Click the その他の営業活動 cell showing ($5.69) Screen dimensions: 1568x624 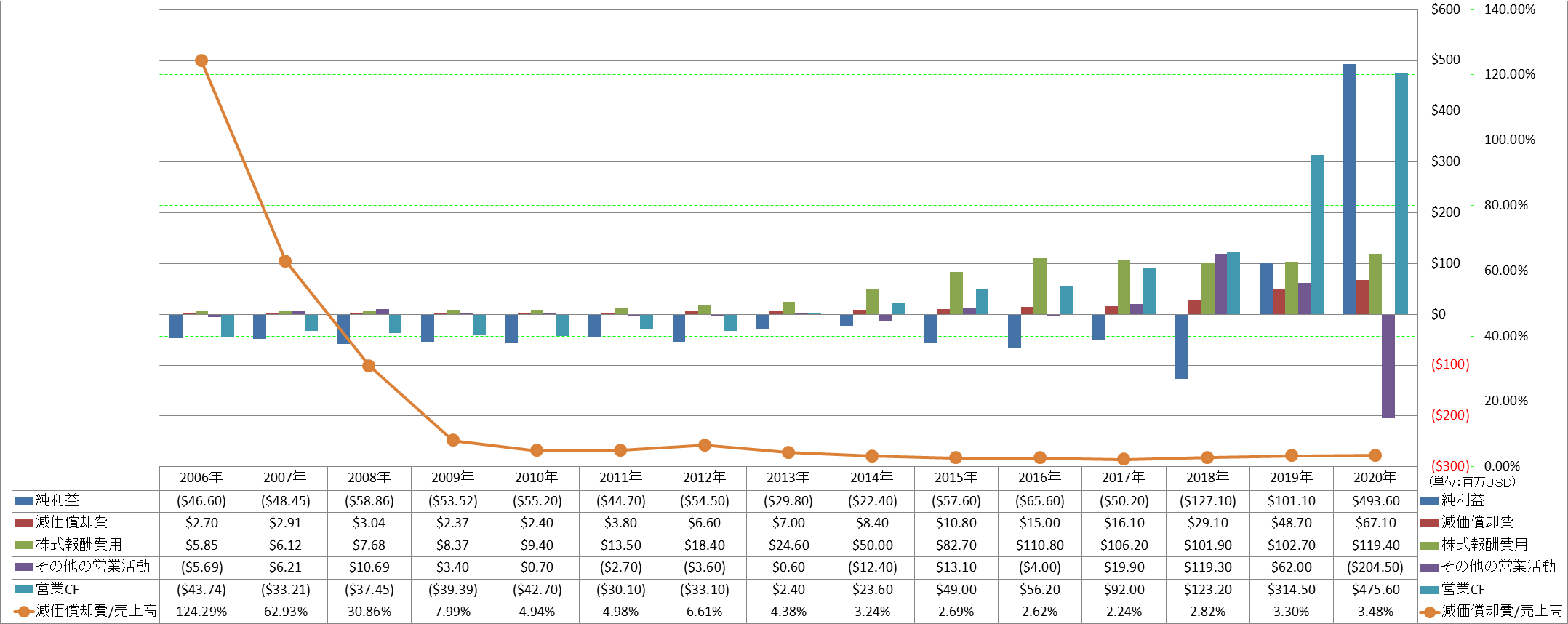(201, 567)
